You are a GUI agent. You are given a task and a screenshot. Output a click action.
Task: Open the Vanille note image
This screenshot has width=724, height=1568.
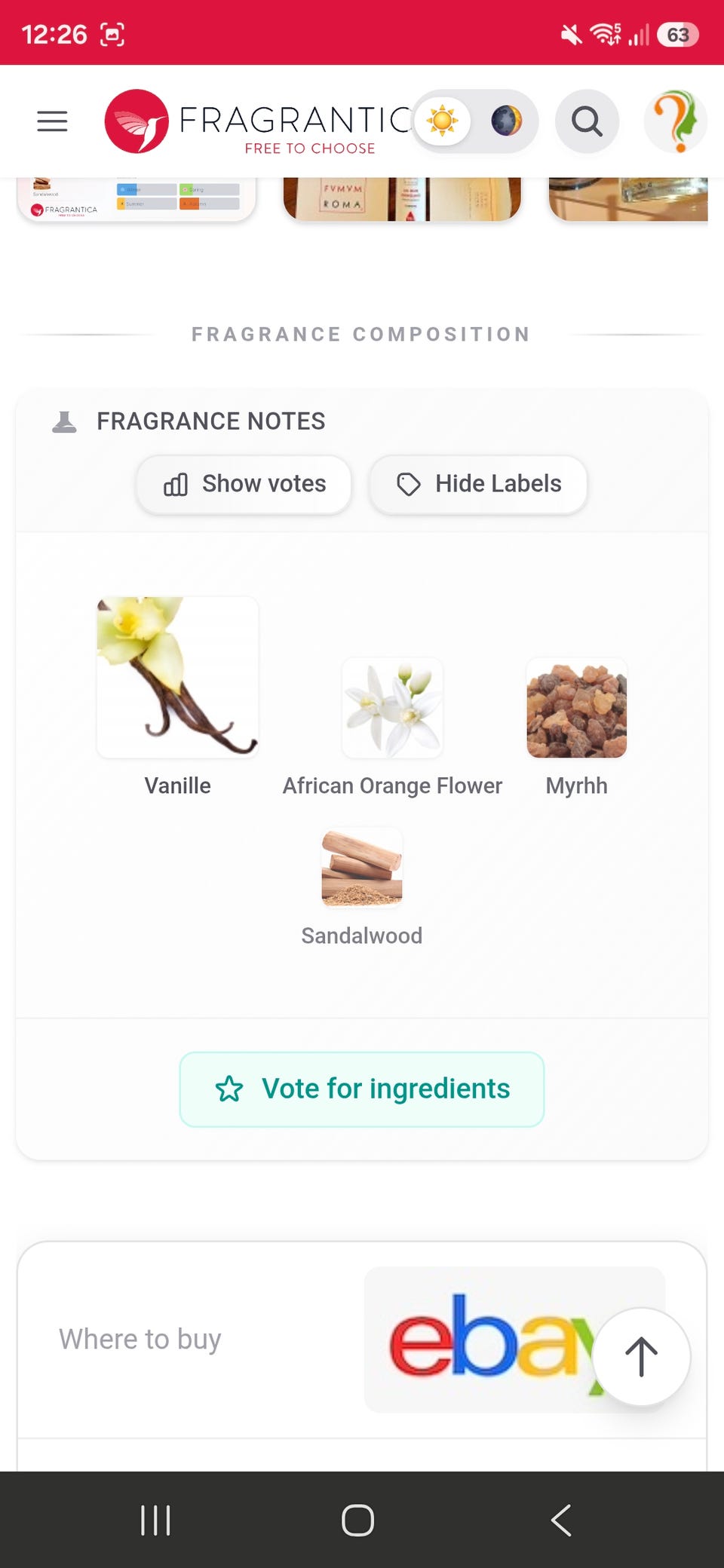(x=178, y=677)
